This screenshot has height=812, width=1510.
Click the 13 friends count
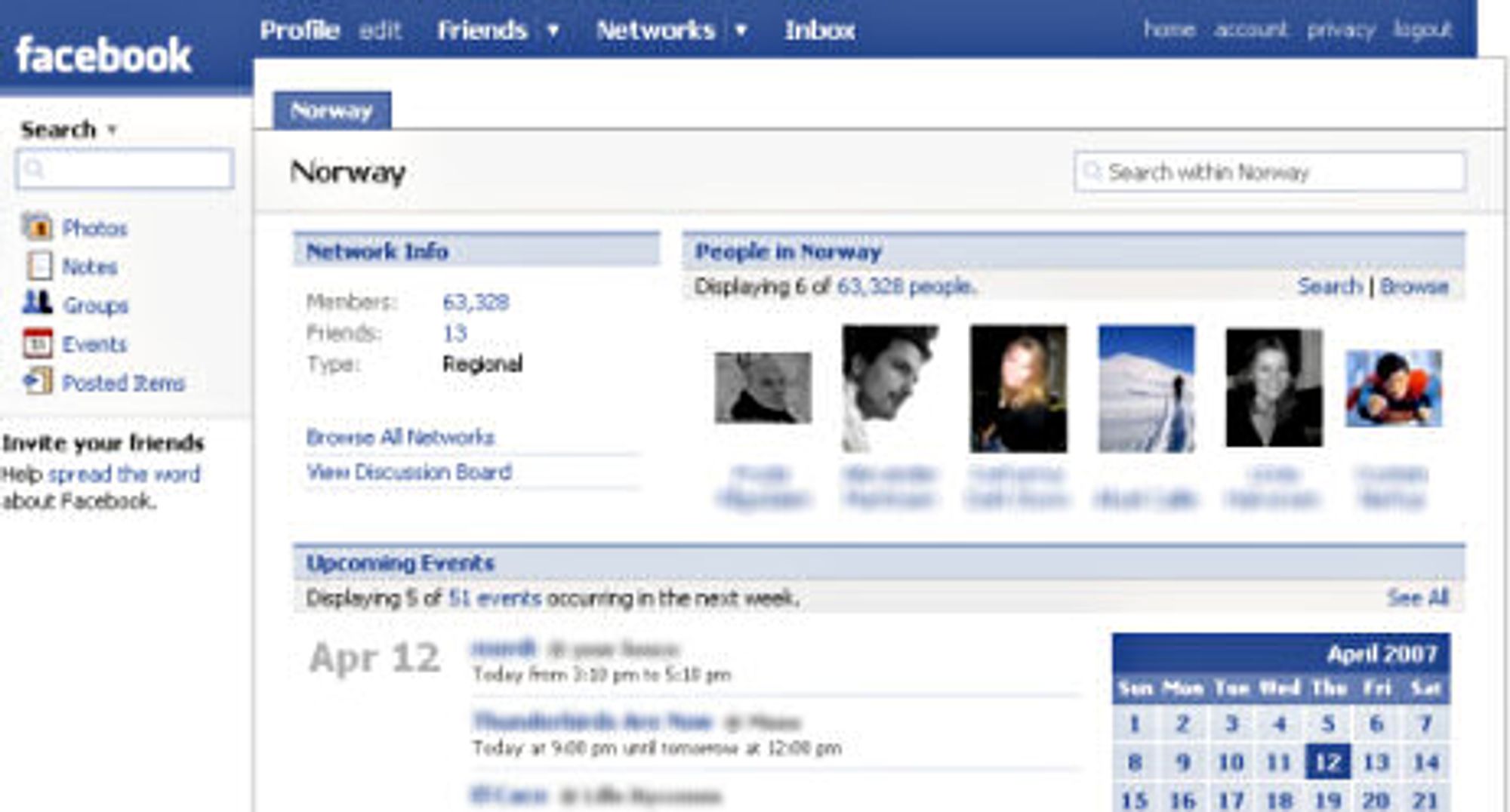click(455, 333)
